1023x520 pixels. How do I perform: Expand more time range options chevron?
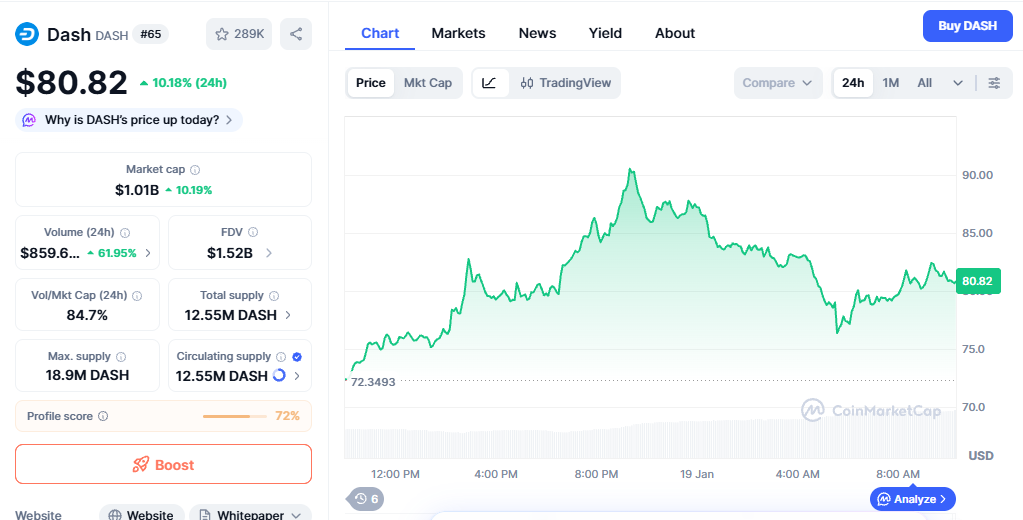click(958, 83)
